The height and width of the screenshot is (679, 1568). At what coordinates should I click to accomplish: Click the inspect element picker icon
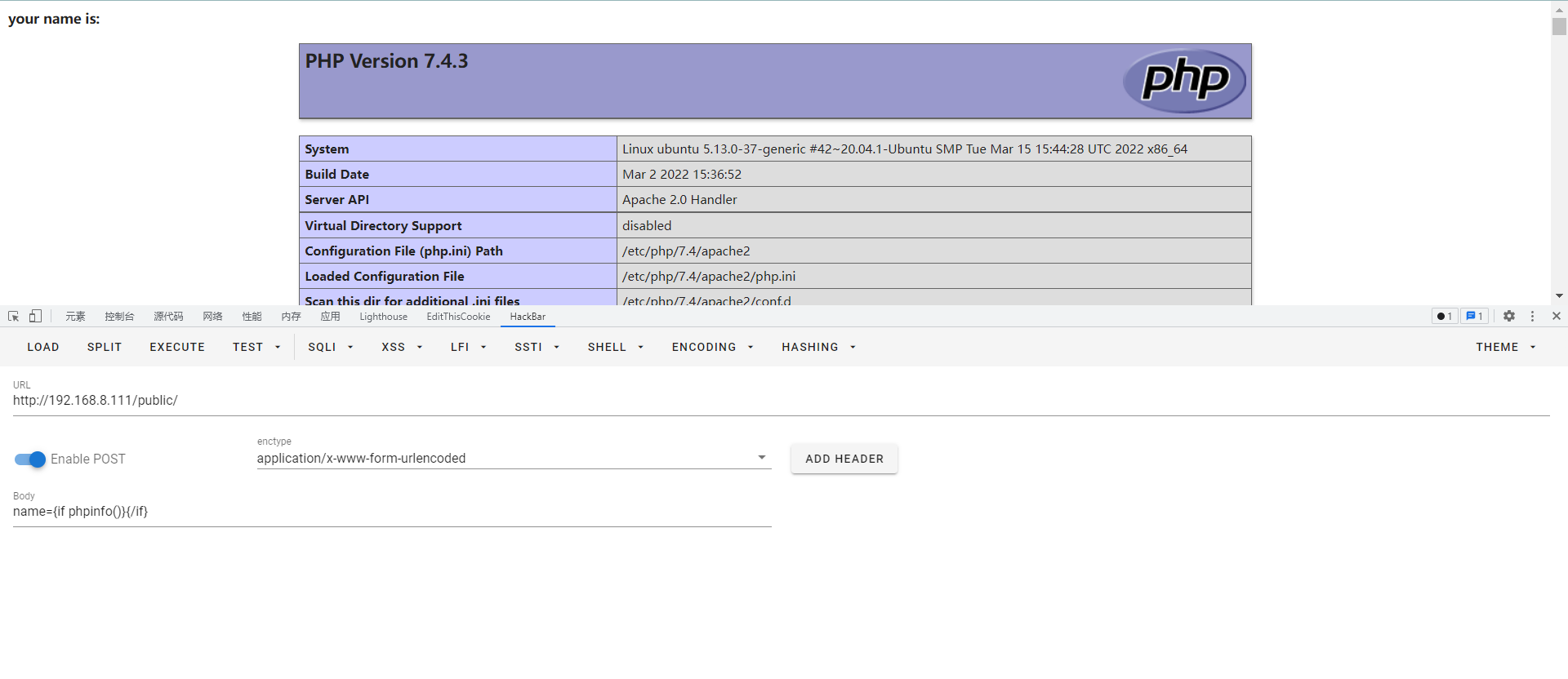(x=14, y=317)
